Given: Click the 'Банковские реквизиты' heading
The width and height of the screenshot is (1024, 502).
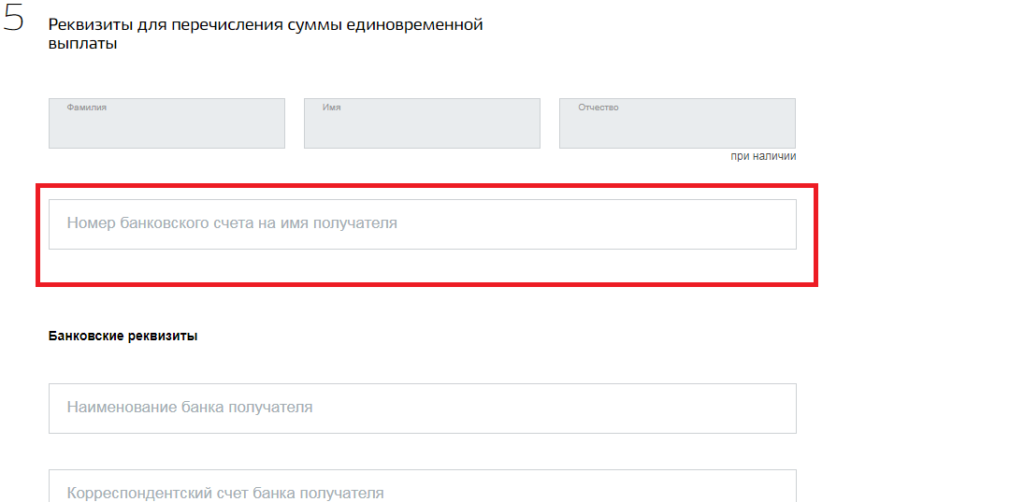Looking at the screenshot, I should pos(123,337).
